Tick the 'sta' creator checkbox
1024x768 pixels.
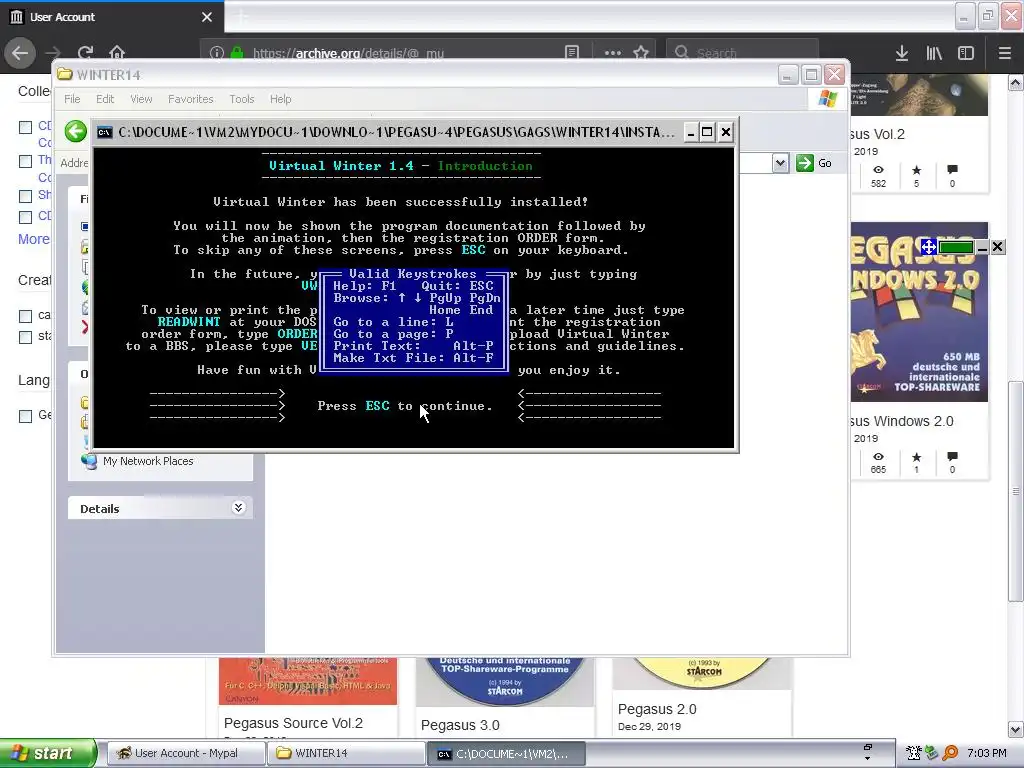click(25, 337)
